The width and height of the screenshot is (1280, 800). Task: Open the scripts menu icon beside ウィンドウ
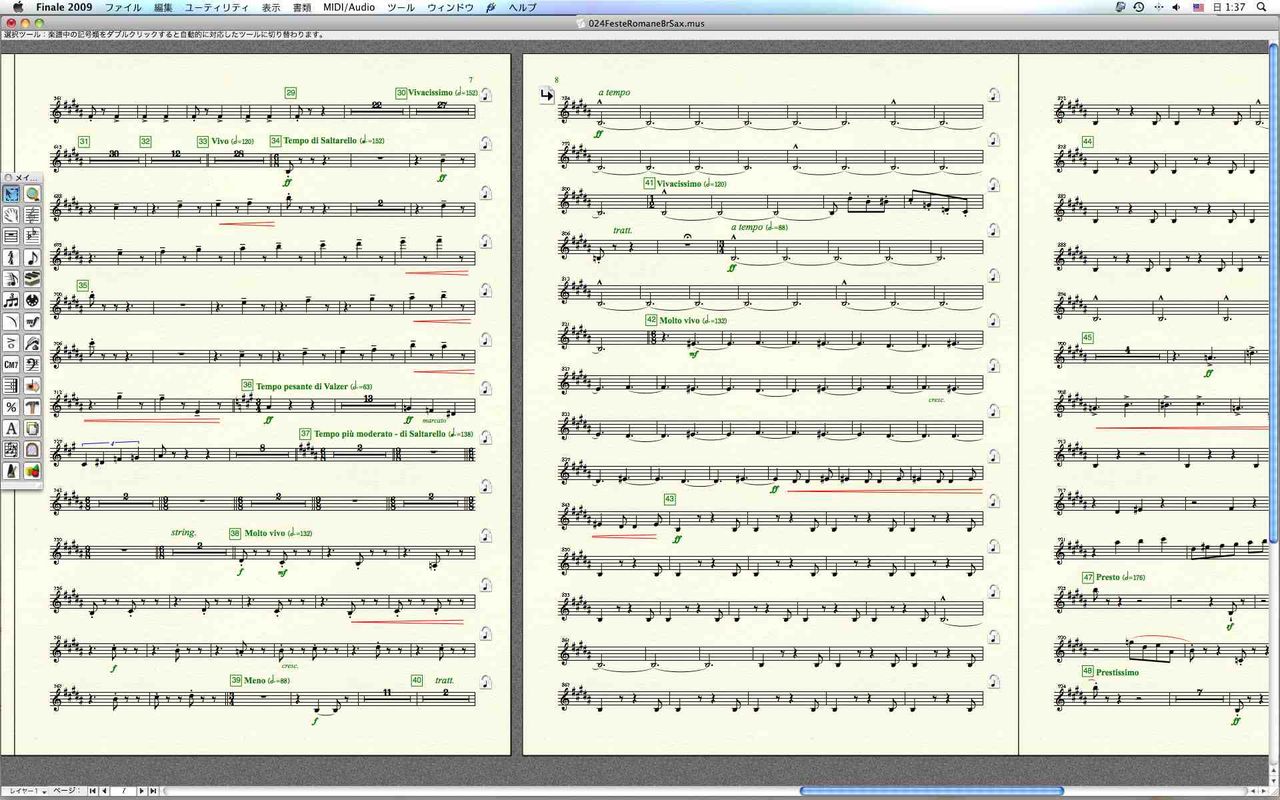click(x=491, y=7)
